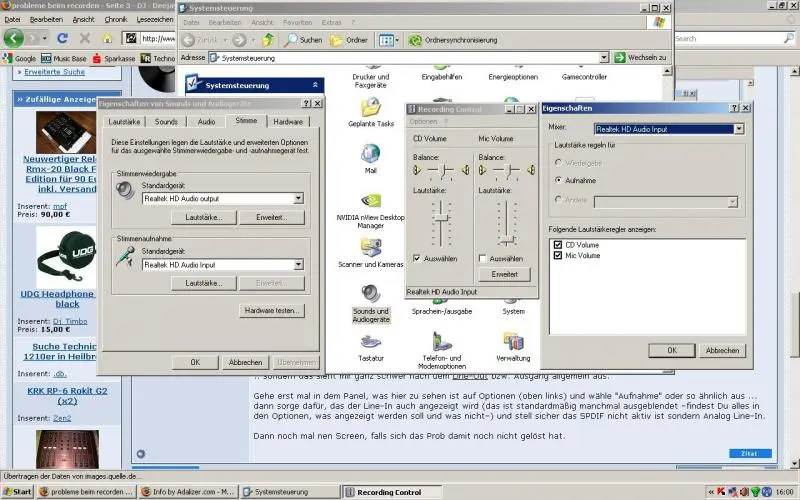Uncheck Mic Volume in Lautstärkeregler list

coord(557,256)
